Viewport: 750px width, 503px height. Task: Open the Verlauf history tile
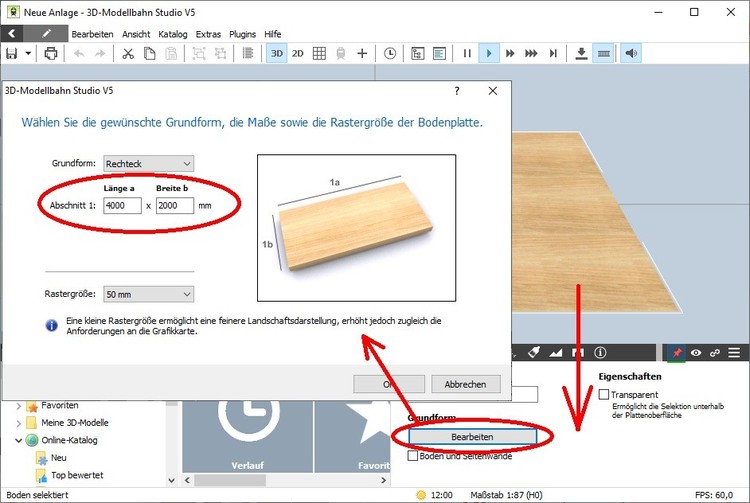tap(247, 436)
